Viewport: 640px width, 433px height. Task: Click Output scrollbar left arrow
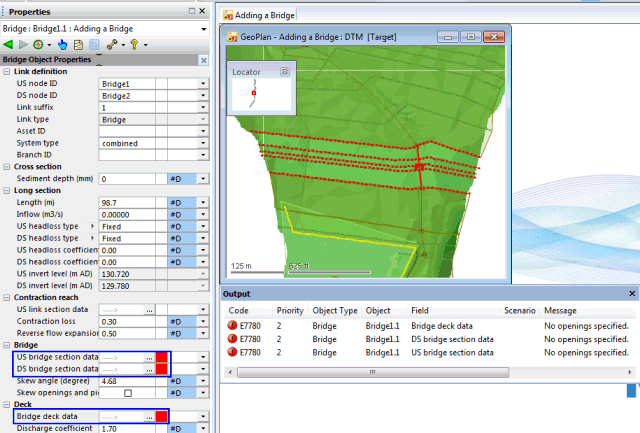[230, 372]
